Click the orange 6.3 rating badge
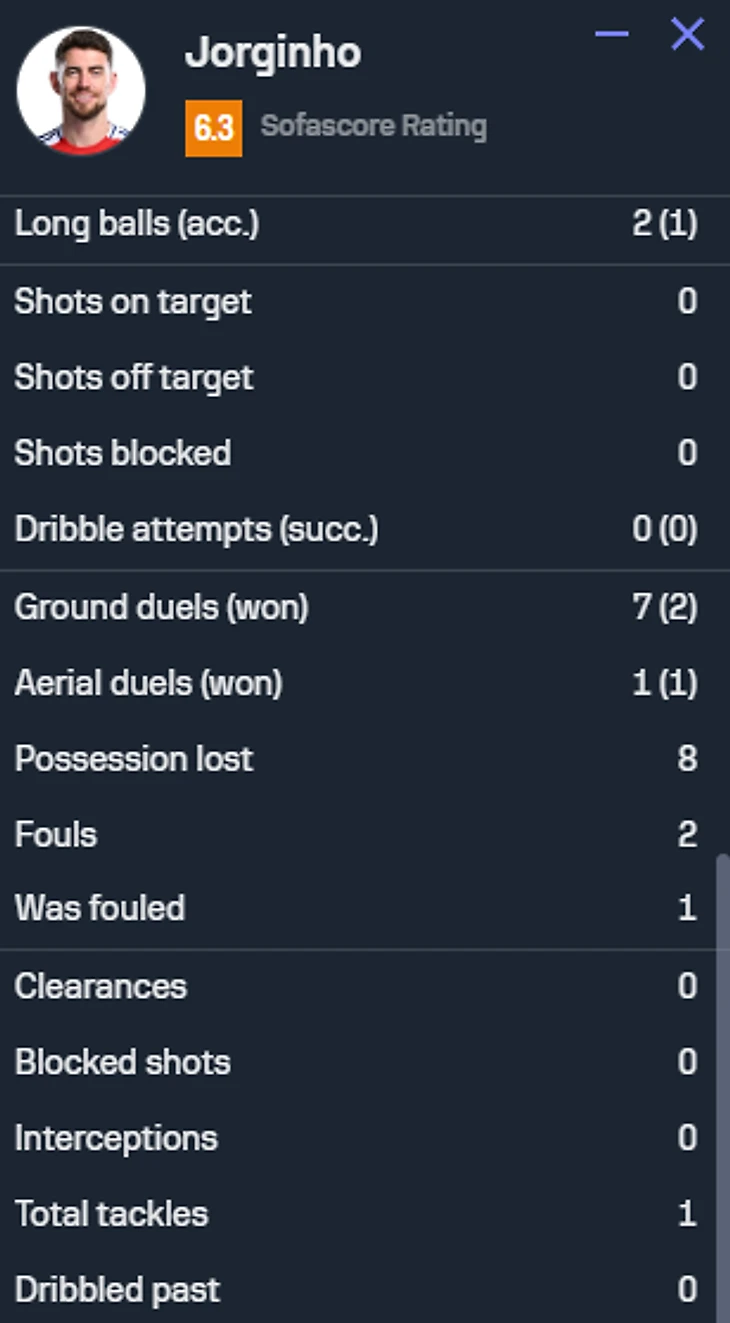Screen dimensions: 730x1323 [213, 128]
